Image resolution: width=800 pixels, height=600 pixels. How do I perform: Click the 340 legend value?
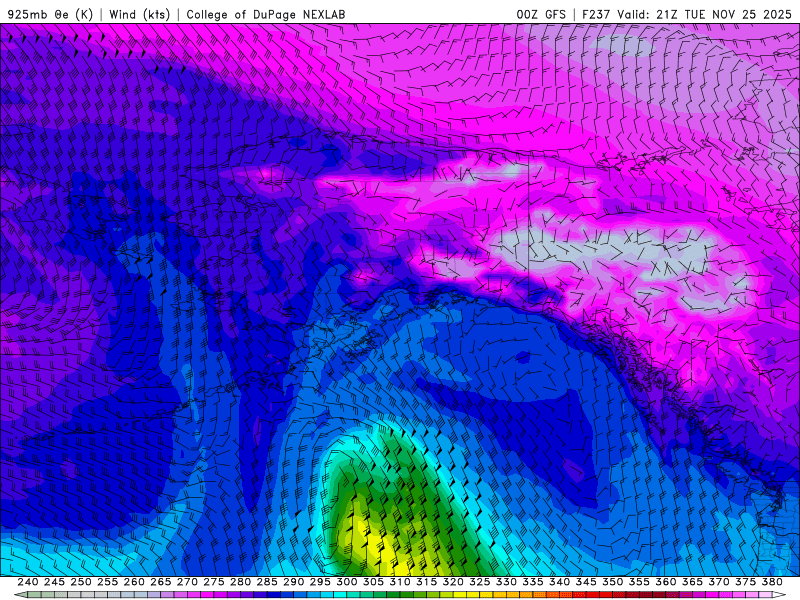[559, 582]
